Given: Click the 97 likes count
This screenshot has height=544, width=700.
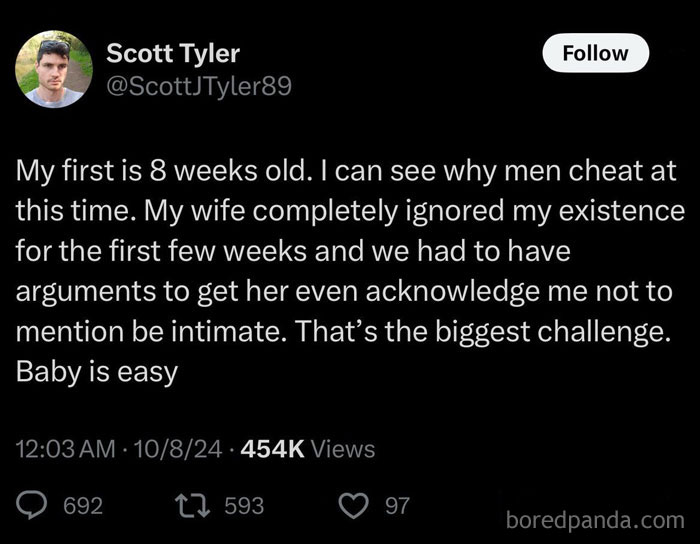Looking at the screenshot, I should 397,506.
